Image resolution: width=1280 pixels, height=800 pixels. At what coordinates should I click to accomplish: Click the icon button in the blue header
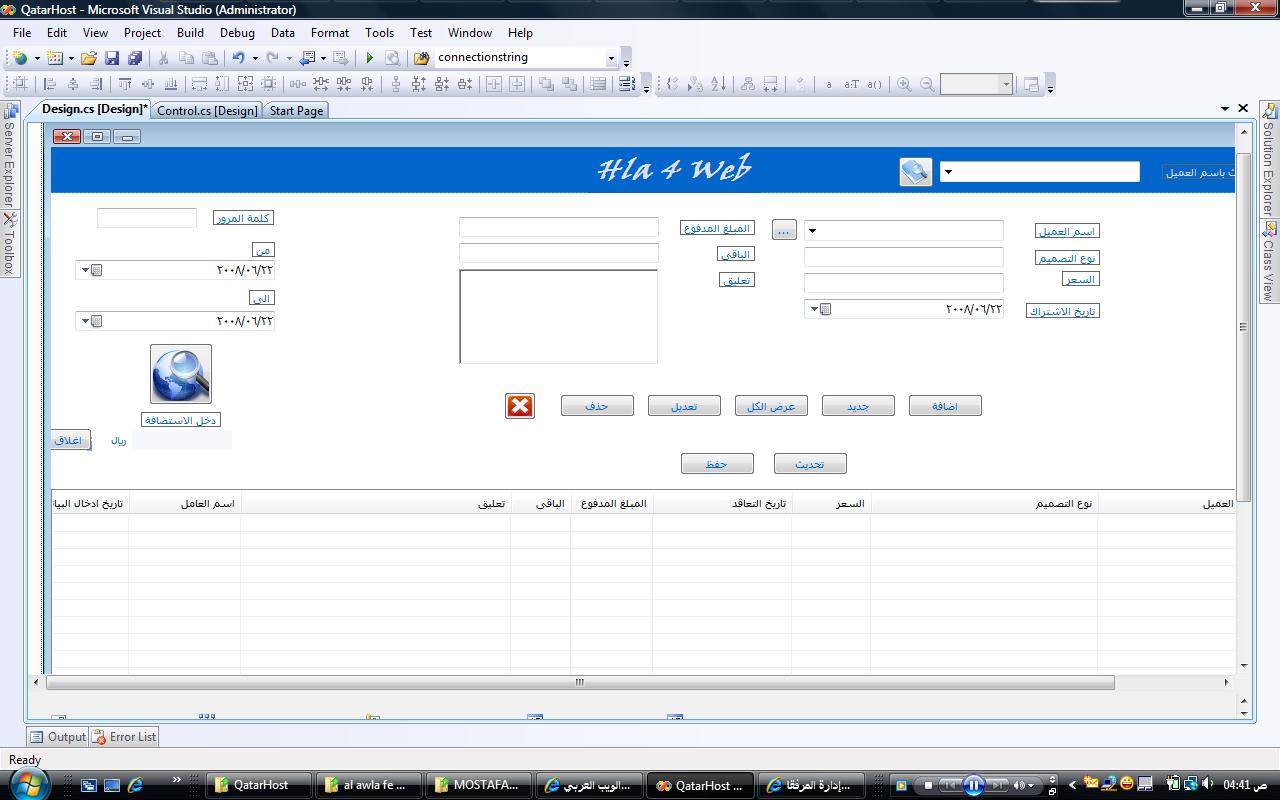click(915, 172)
